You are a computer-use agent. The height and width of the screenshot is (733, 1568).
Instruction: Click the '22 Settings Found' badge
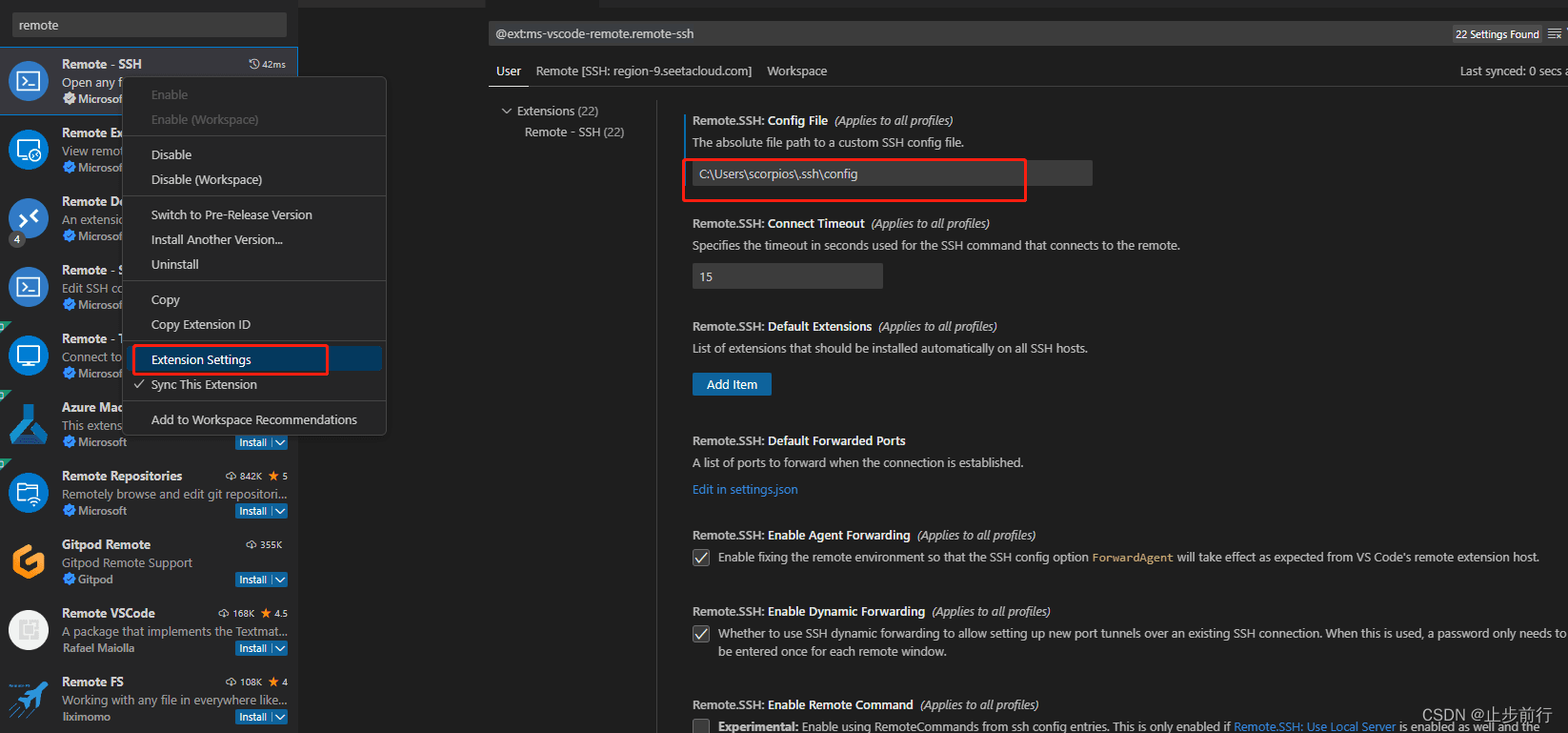(1498, 33)
